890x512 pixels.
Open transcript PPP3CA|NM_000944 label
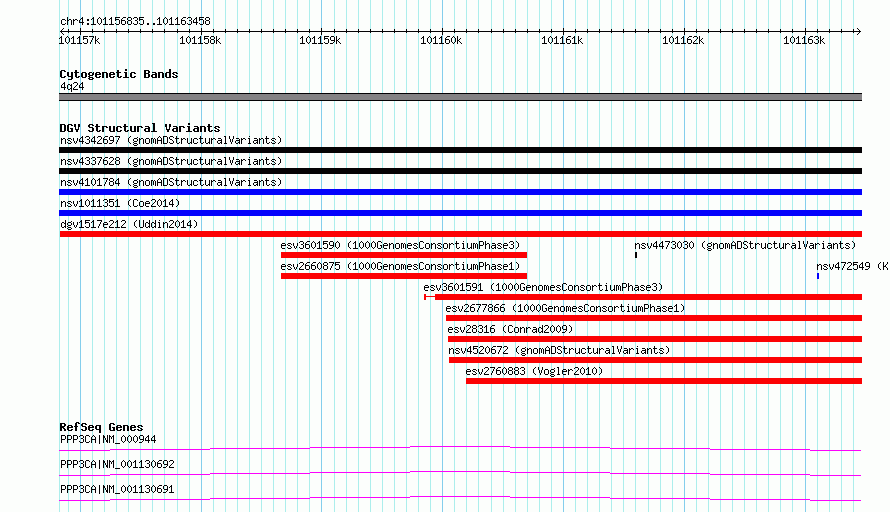(x=108, y=439)
